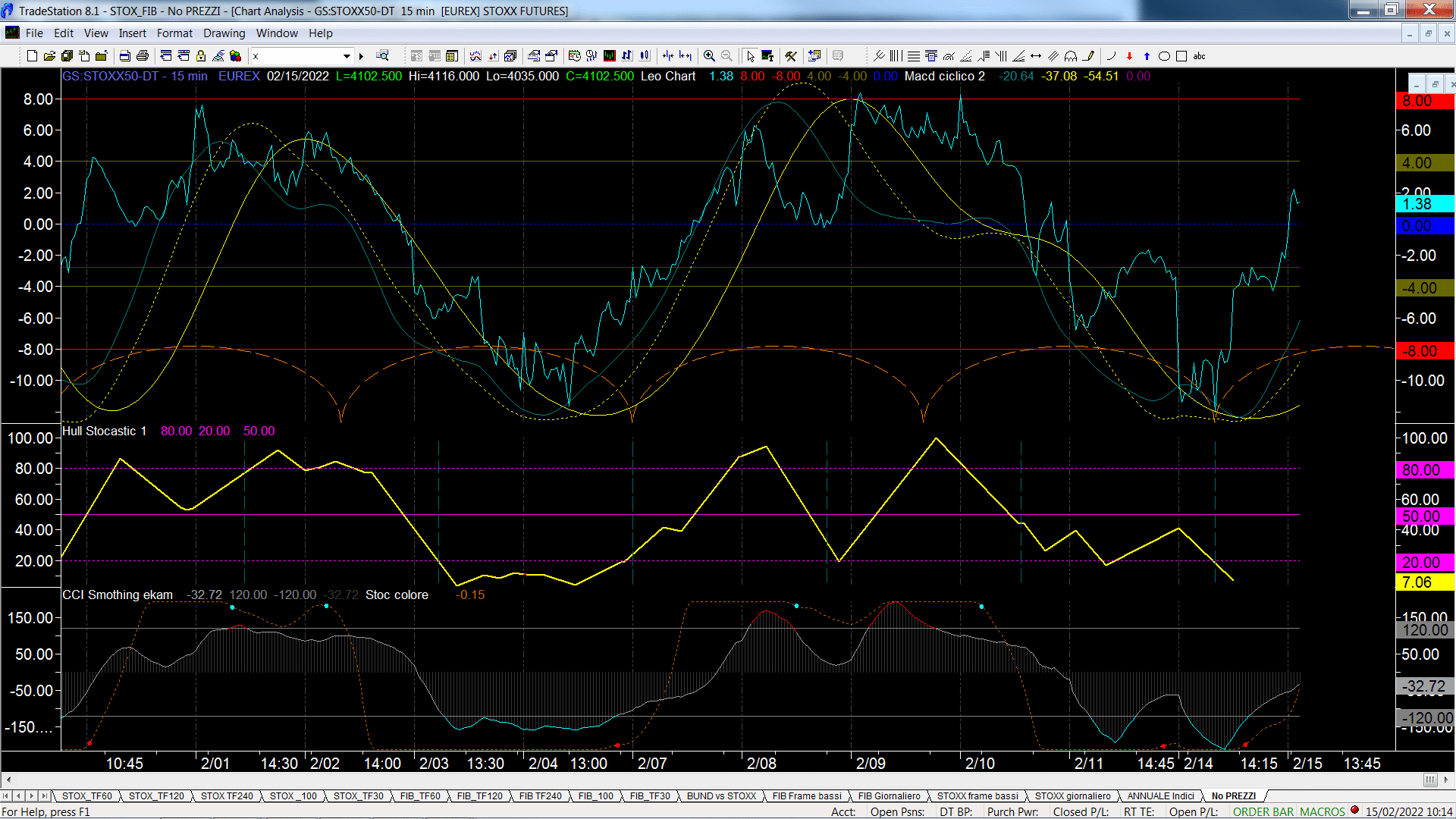Open the Insert menu
Image resolution: width=1456 pixels, height=819 pixels.
[132, 33]
